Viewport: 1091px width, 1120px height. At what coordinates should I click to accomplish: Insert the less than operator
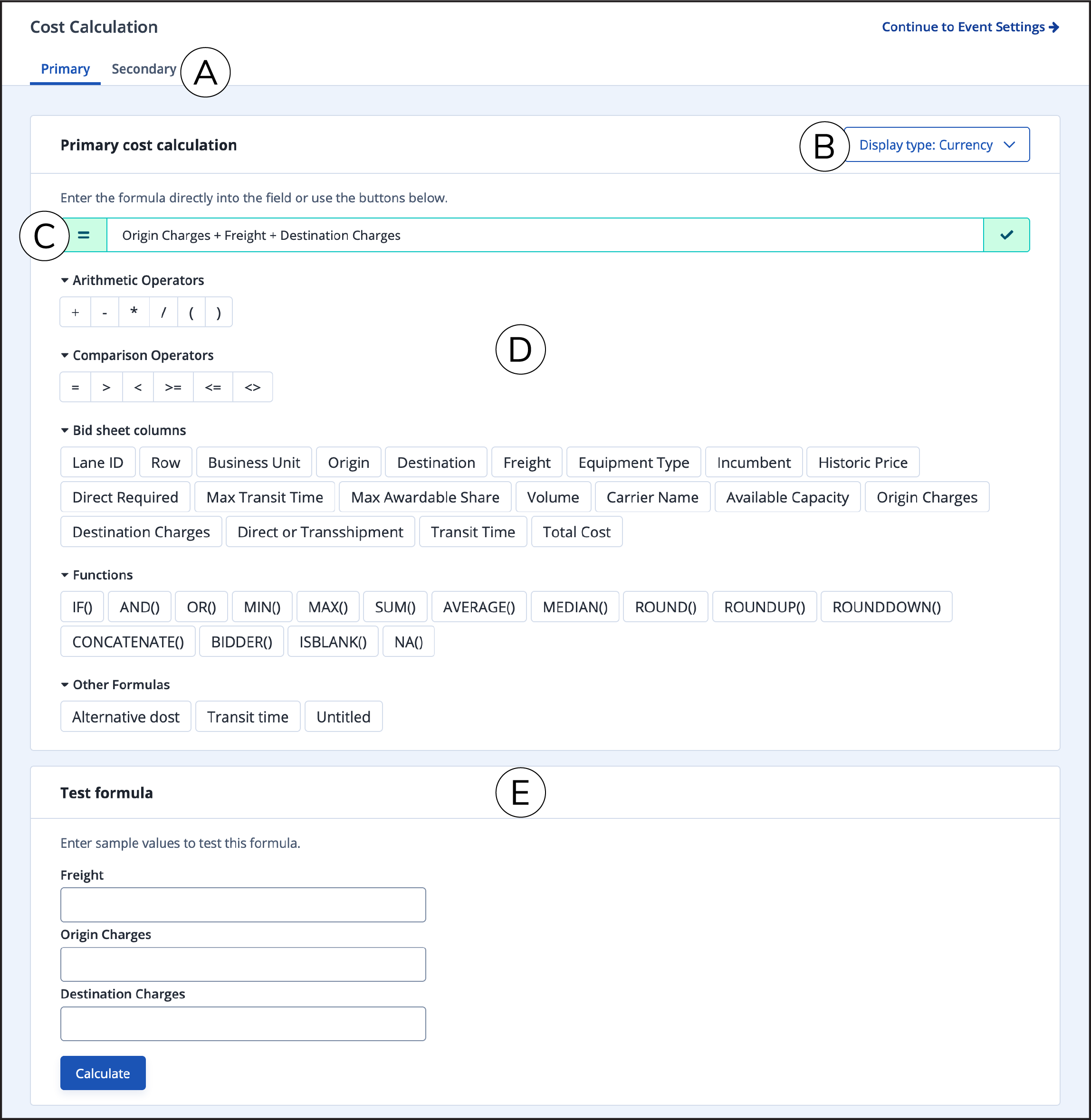point(138,387)
